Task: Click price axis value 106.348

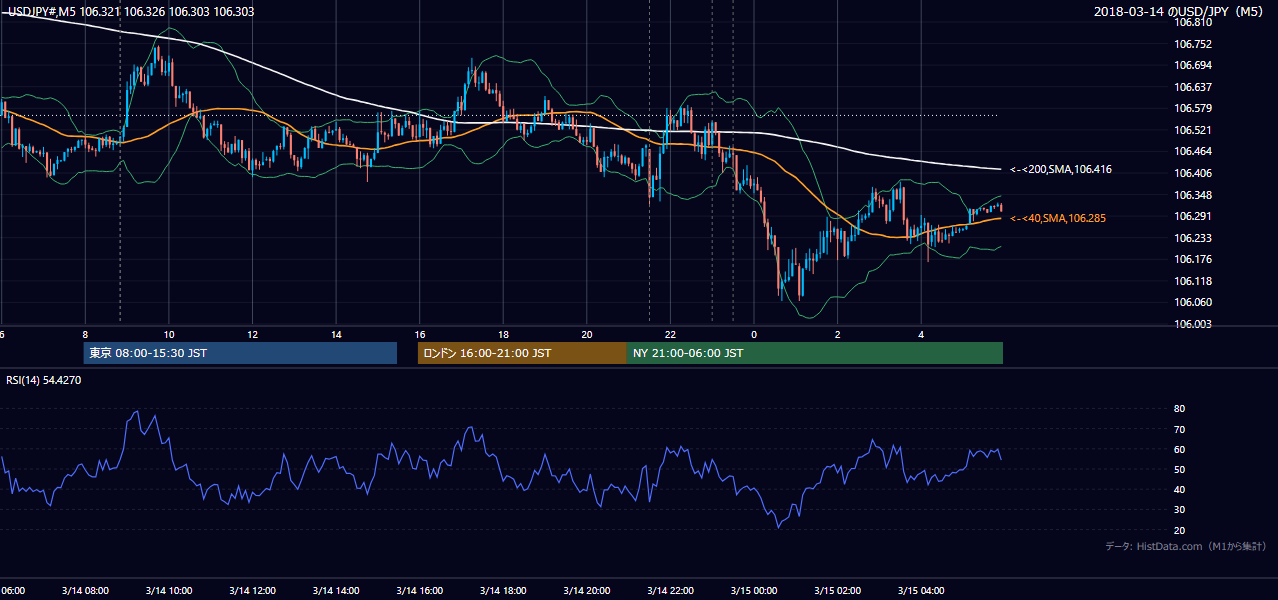Action: (x=1192, y=195)
